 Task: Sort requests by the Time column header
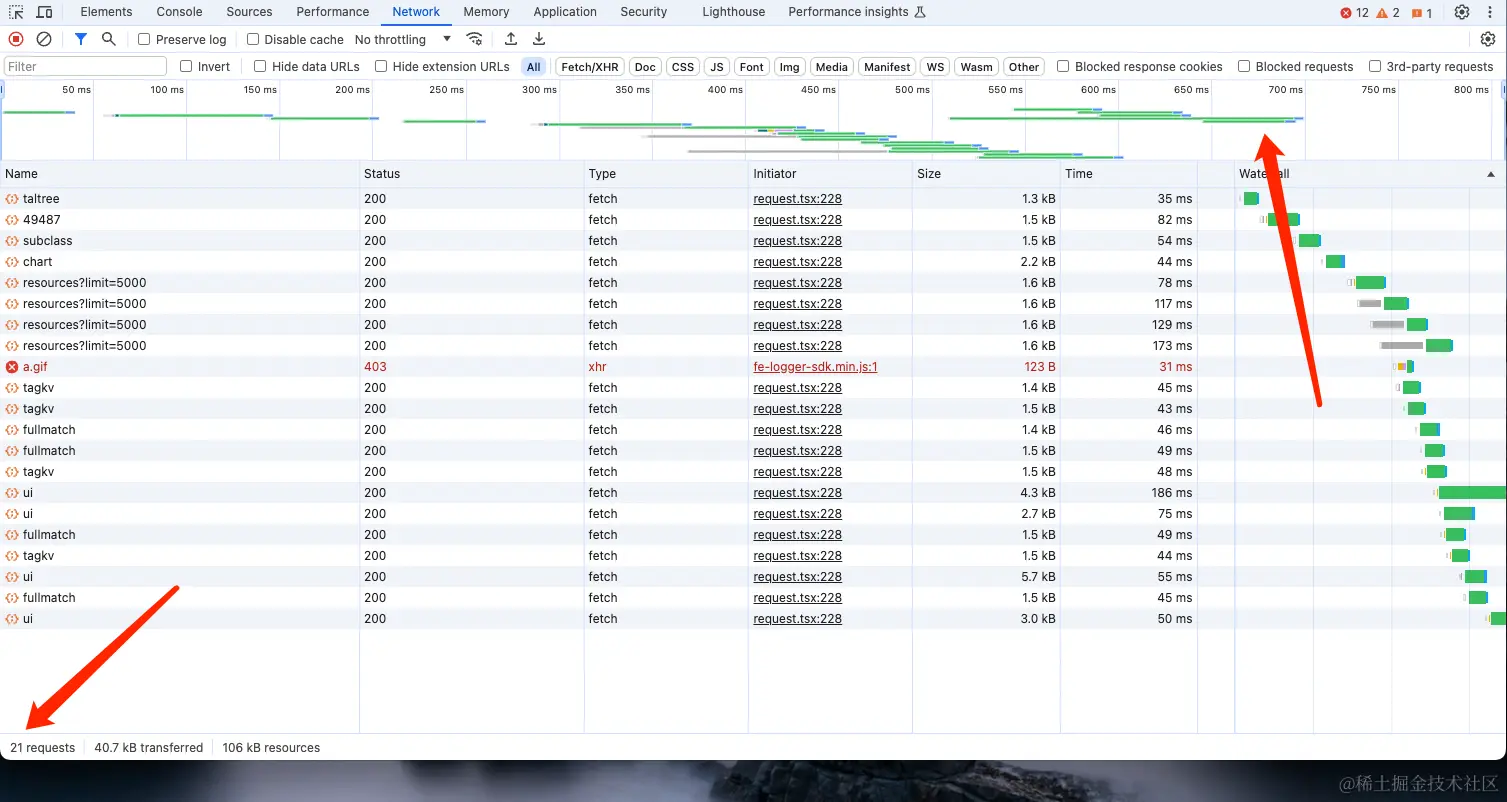[1129, 174]
